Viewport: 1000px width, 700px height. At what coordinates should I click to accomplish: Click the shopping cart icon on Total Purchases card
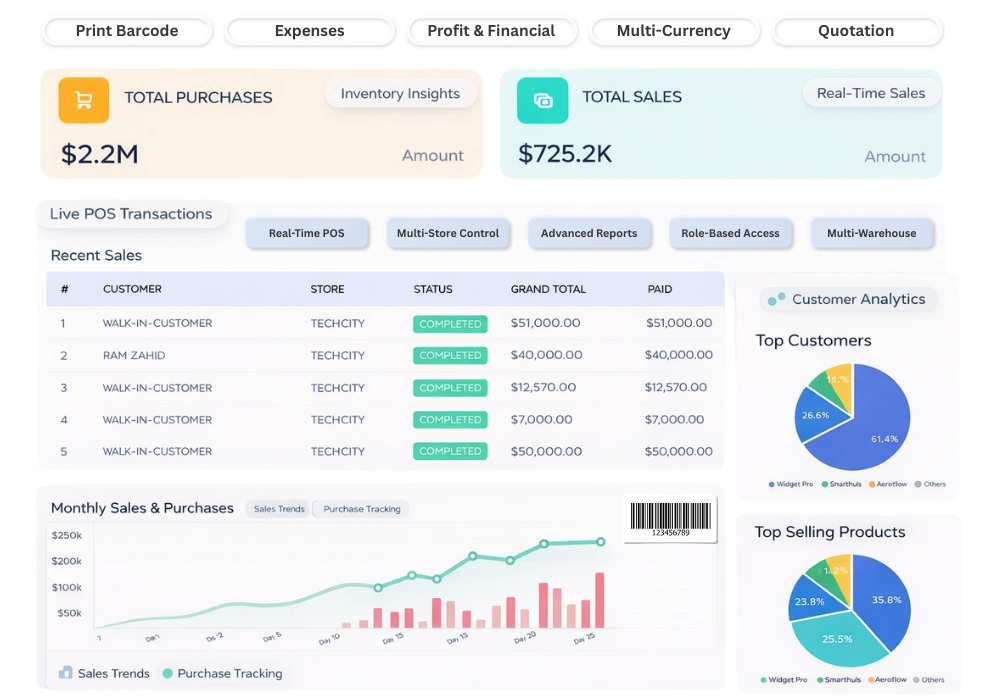[82, 100]
